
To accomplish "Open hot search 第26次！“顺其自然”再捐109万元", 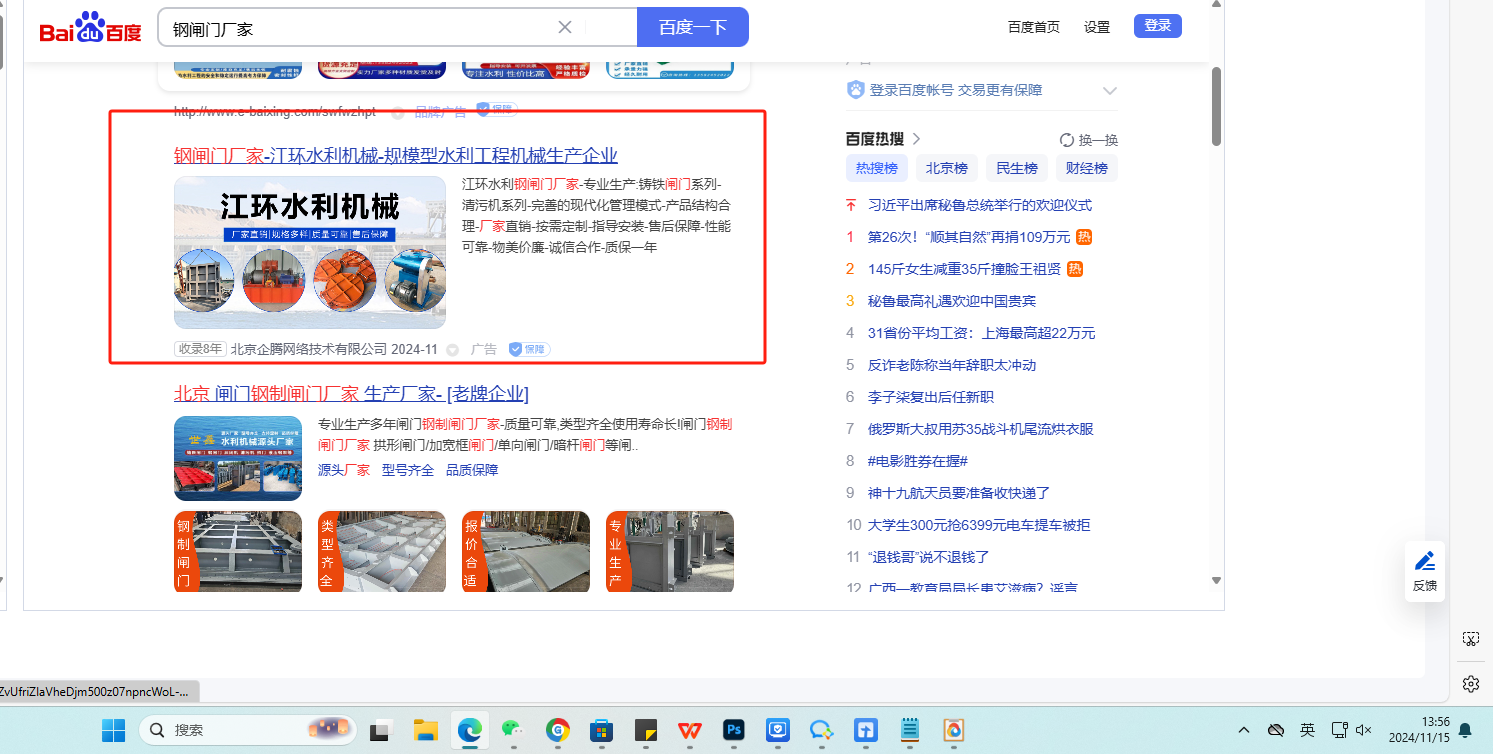I will coord(969,237).
